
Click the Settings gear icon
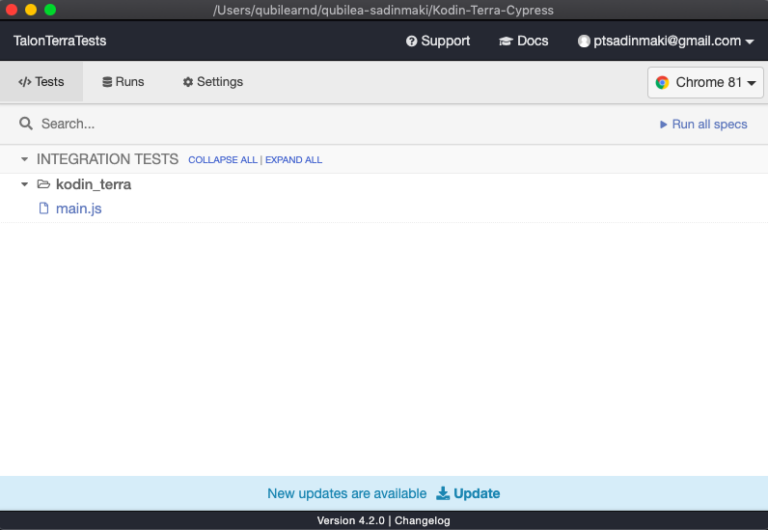188,82
